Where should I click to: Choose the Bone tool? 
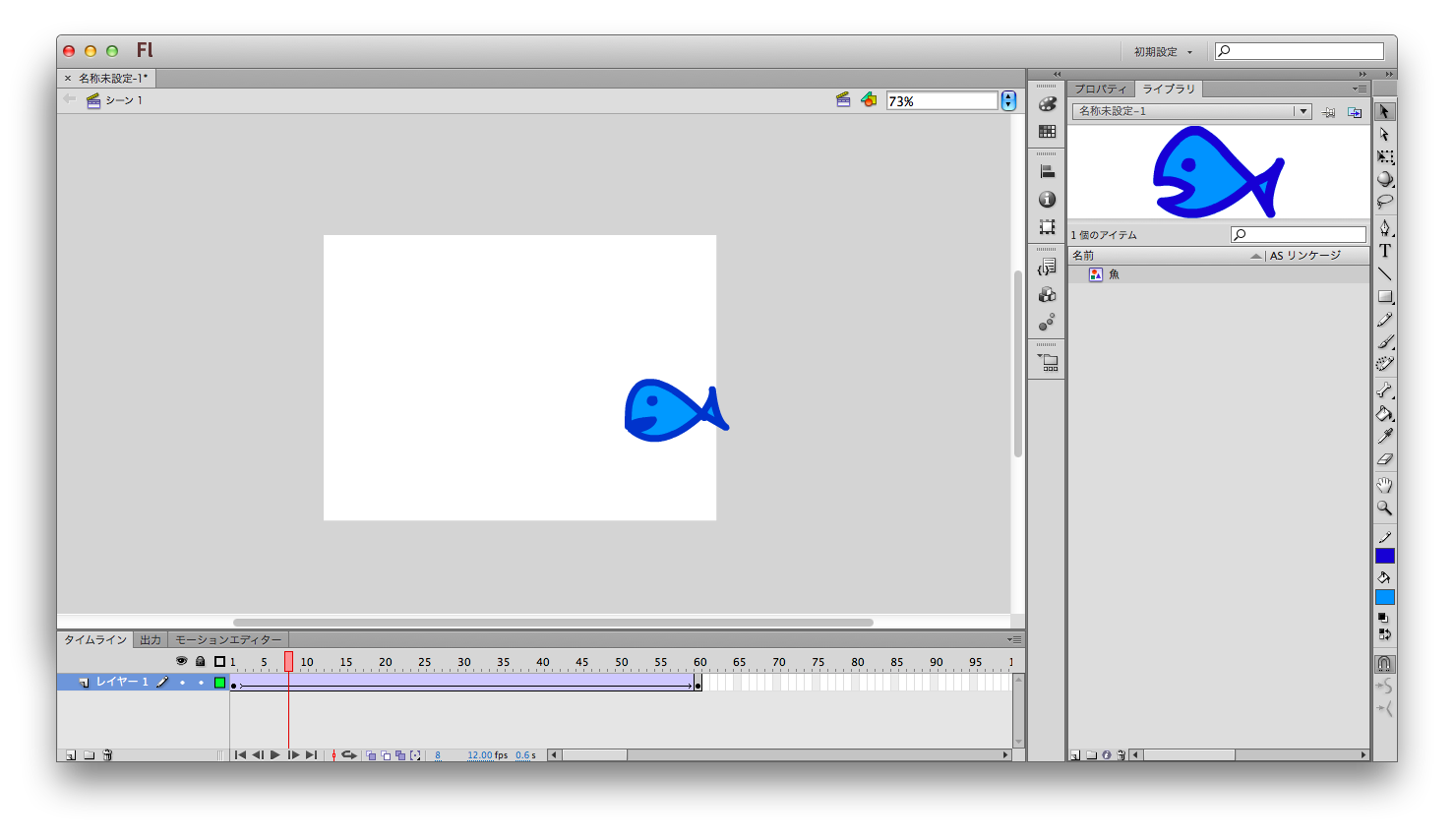click(x=1384, y=390)
